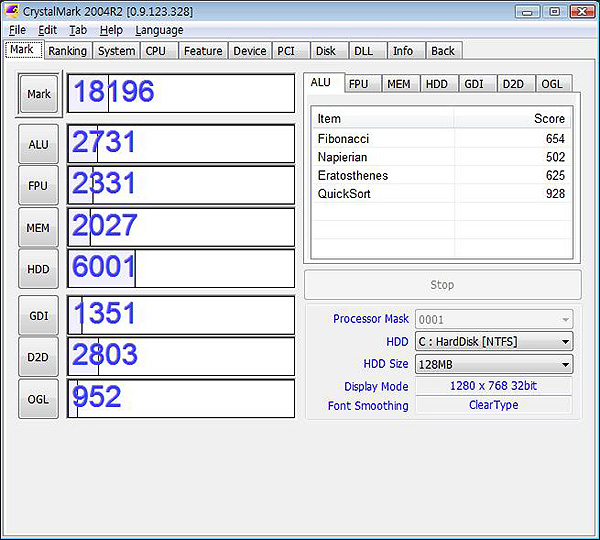The image size is (600, 540).
Task: Click the HDD score 6001
Action: coord(104,266)
